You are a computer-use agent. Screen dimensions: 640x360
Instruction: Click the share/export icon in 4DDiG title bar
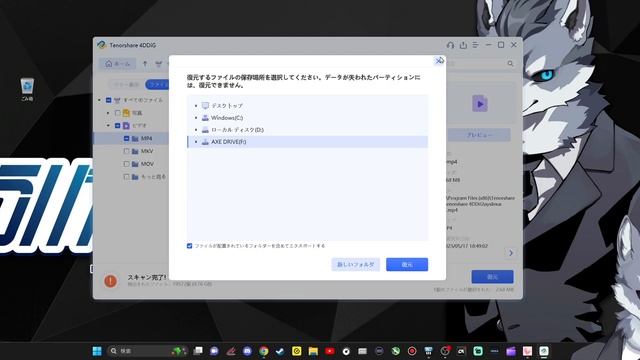pyautogui.click(x=463, y=45)
